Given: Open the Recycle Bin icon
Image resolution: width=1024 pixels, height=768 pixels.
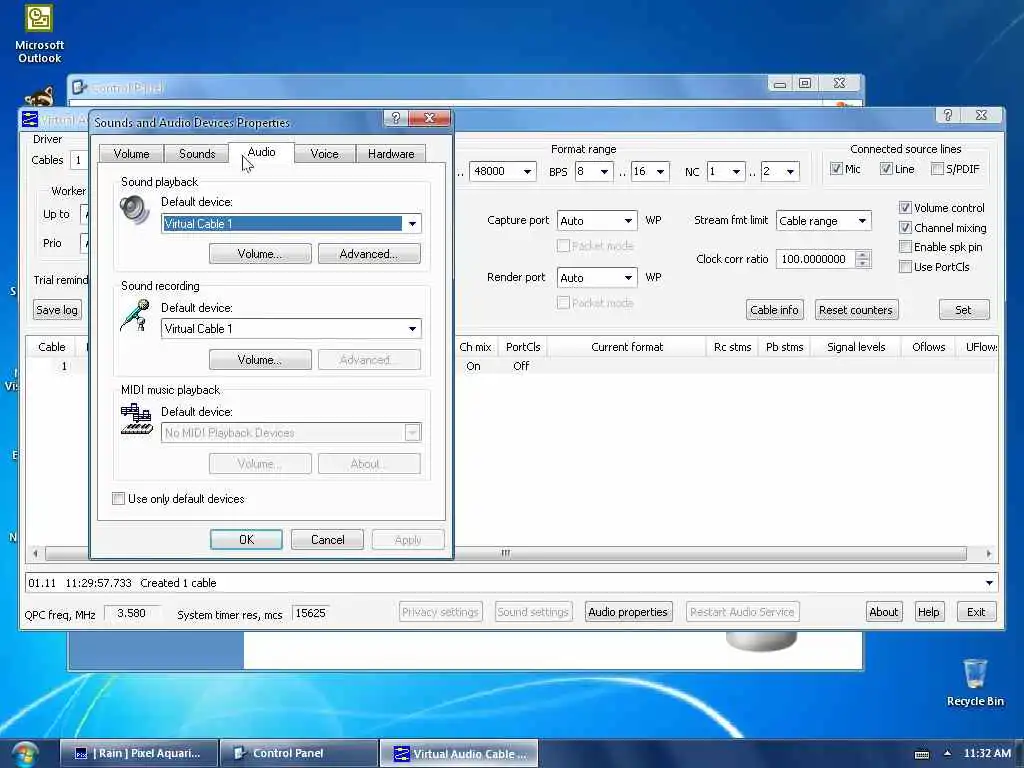Looking at the screenshot, I should (975, 682).
